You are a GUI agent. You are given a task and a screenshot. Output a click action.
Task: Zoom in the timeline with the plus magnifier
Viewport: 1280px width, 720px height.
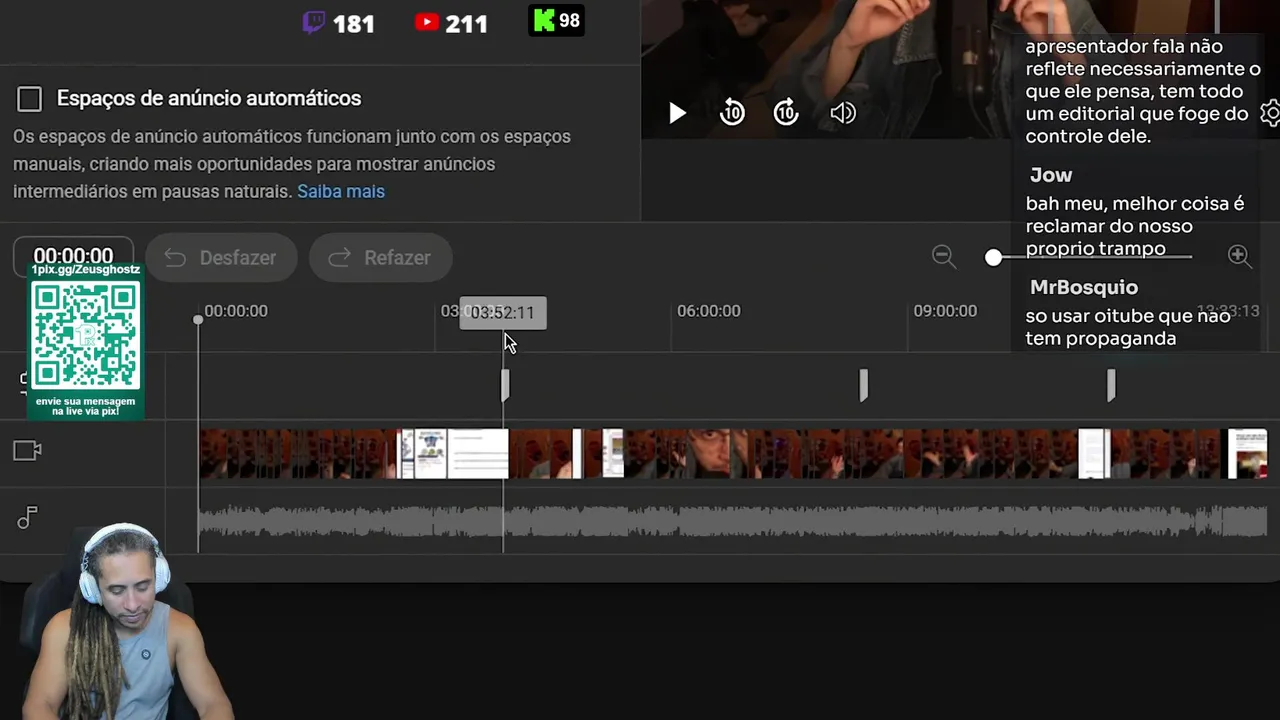coord(1239,256)
